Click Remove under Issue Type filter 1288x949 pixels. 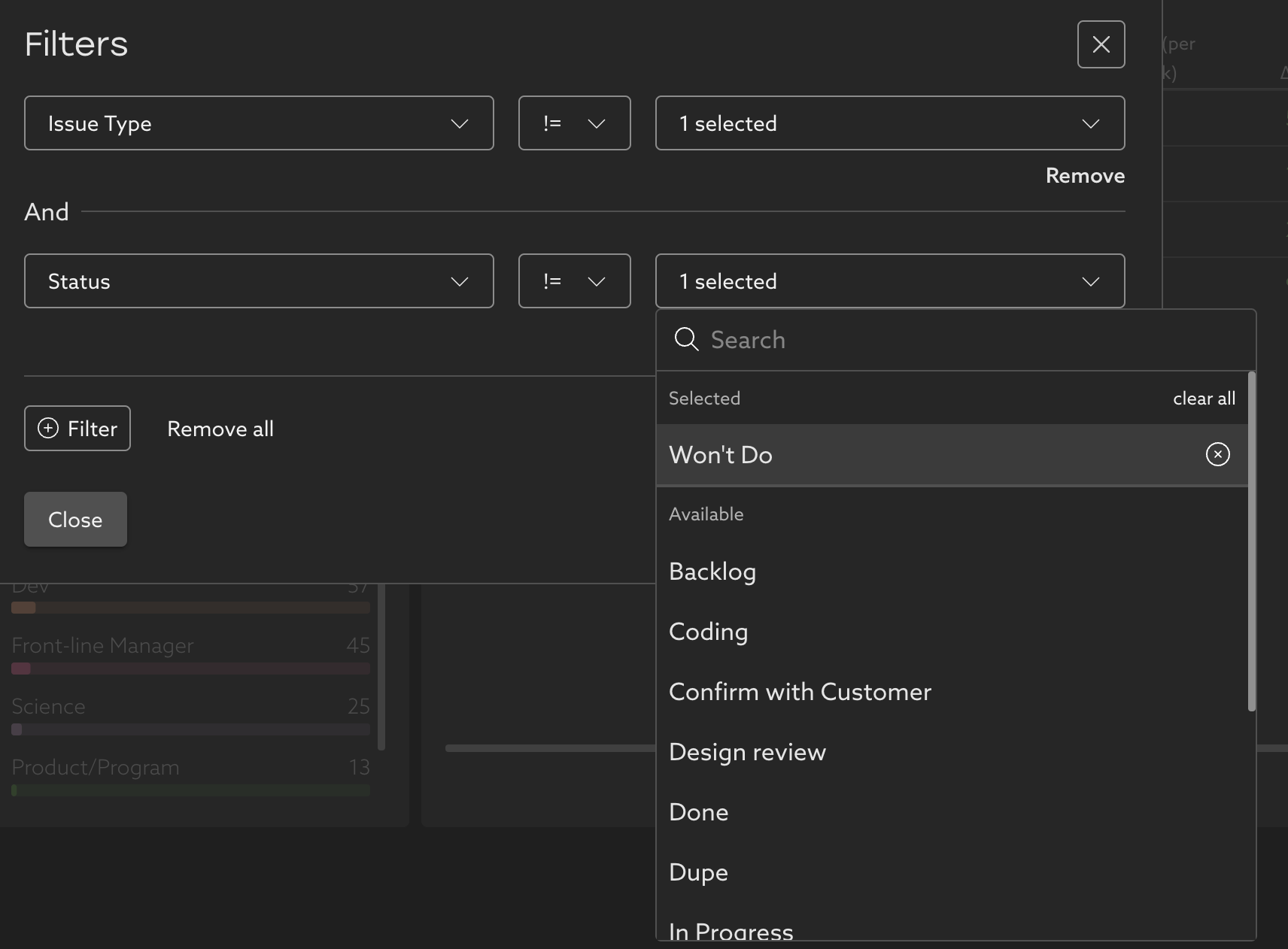1085,176
